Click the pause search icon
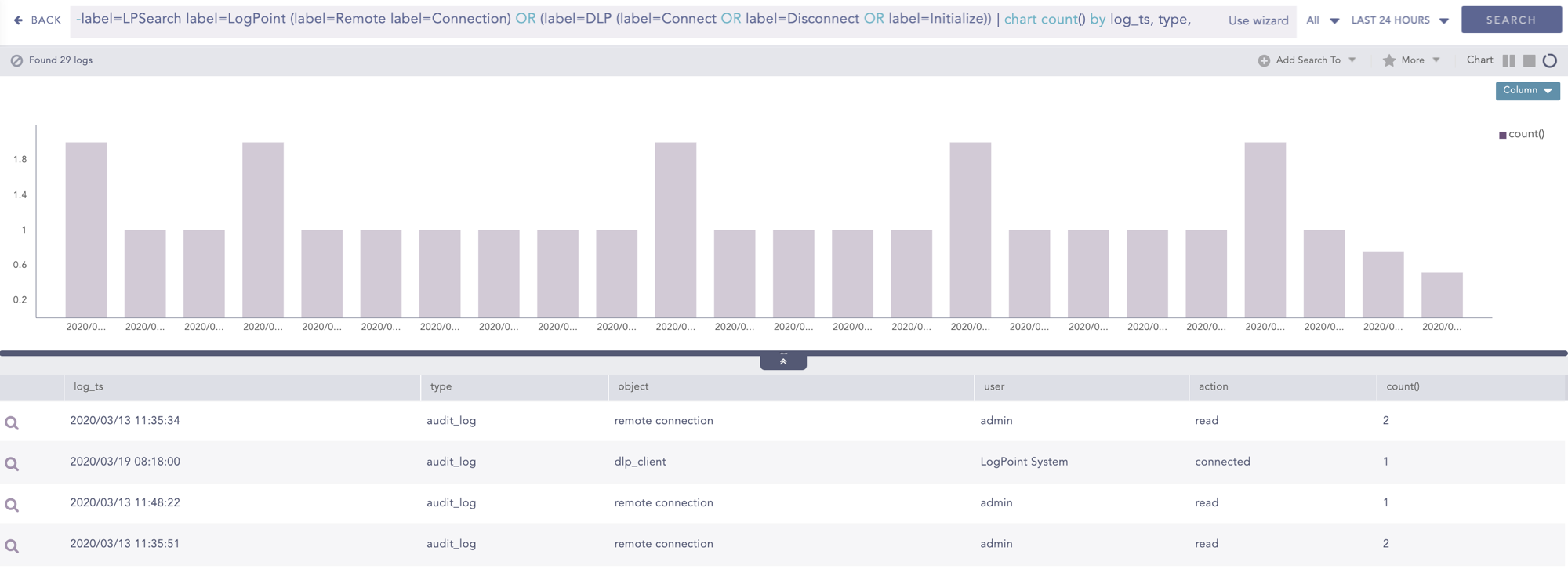The image size is (1568, 569). click(1508, 60)
